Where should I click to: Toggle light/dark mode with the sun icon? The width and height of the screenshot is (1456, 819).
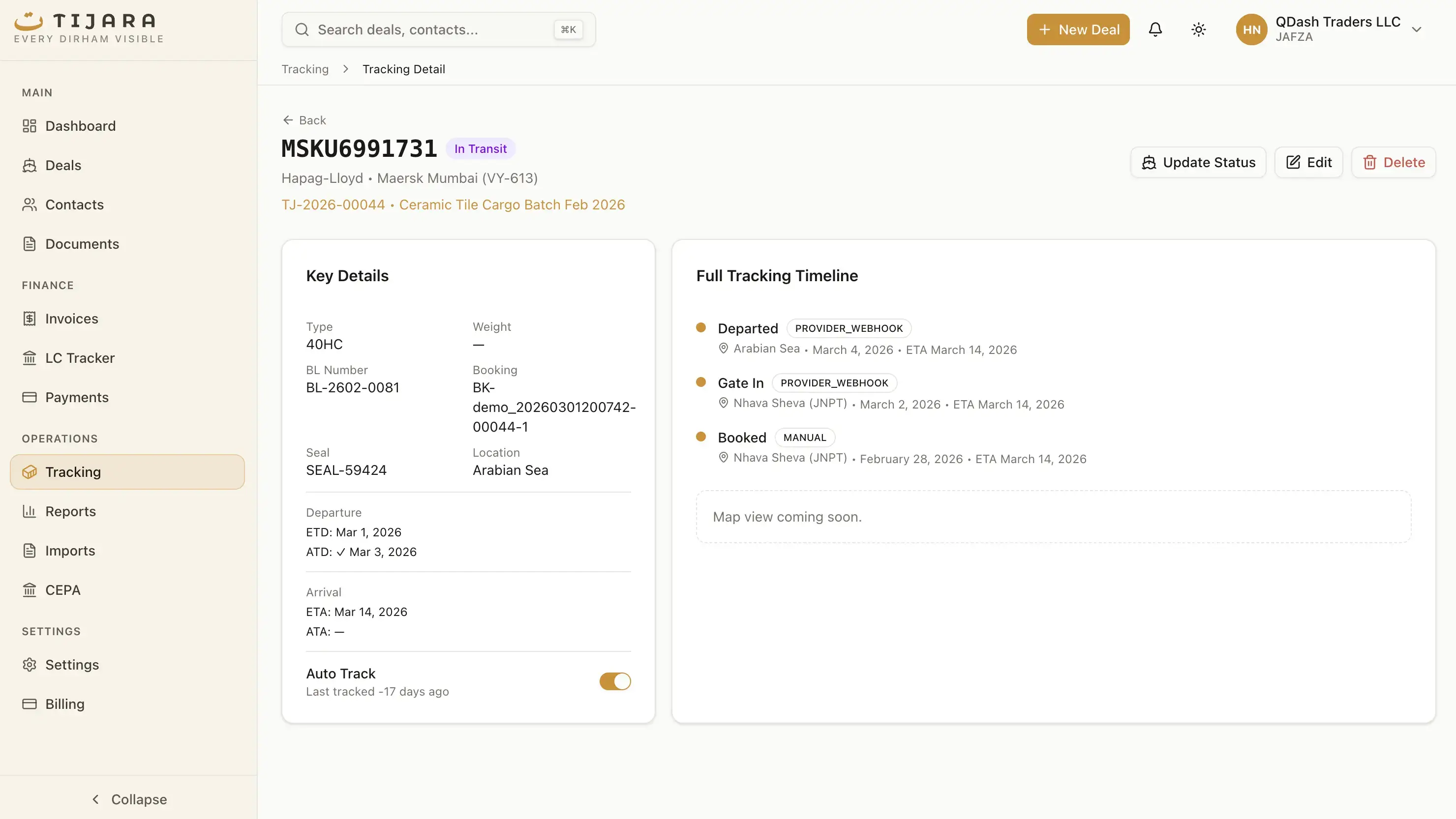[x=1198, y=29]
